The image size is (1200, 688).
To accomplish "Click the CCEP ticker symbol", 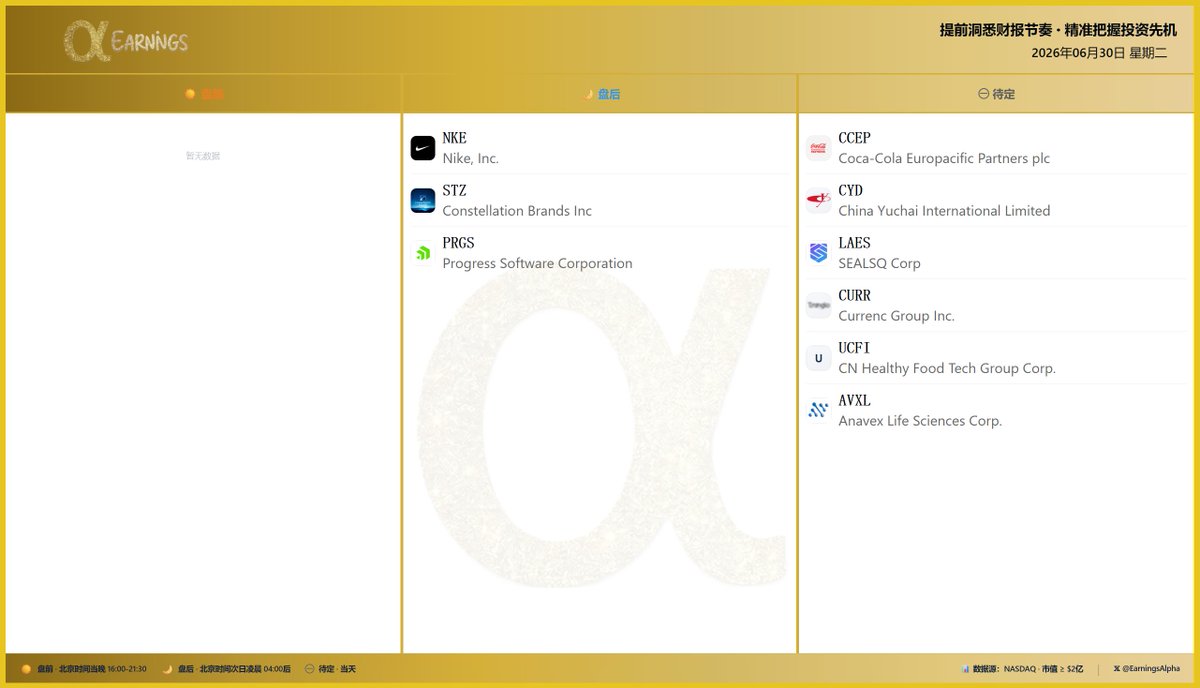I will pos(855,138).
